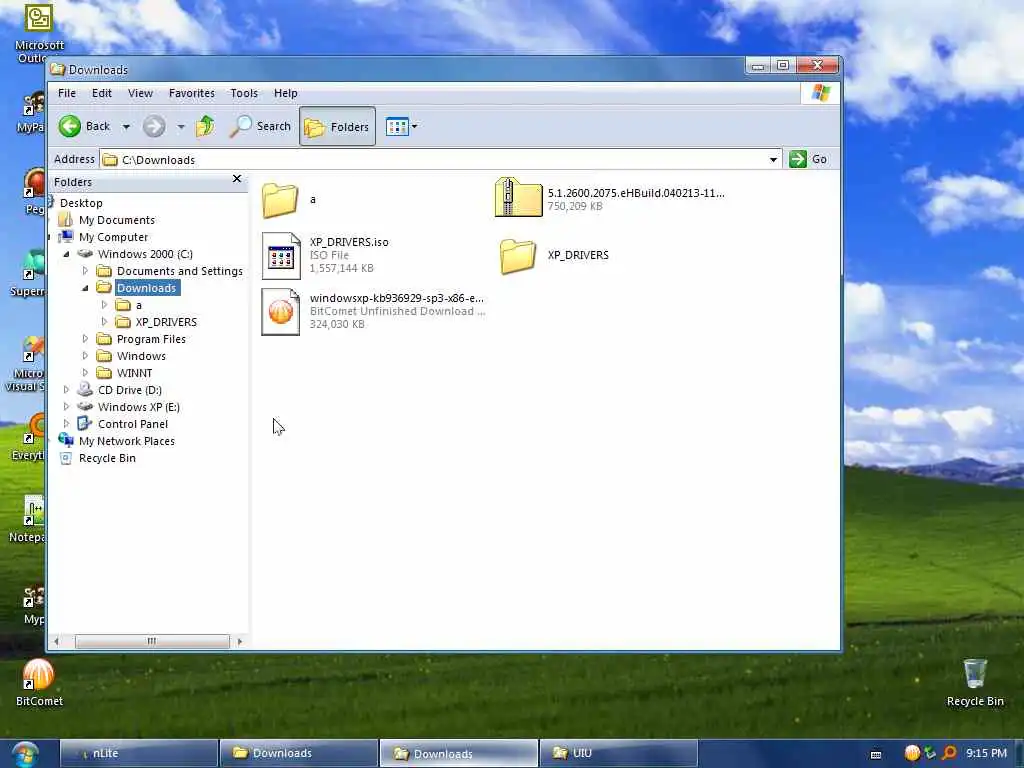Click left arrow of folder pane scrollbar
Viewport: 1024px width, 768px height.
(x=57, y=641)
